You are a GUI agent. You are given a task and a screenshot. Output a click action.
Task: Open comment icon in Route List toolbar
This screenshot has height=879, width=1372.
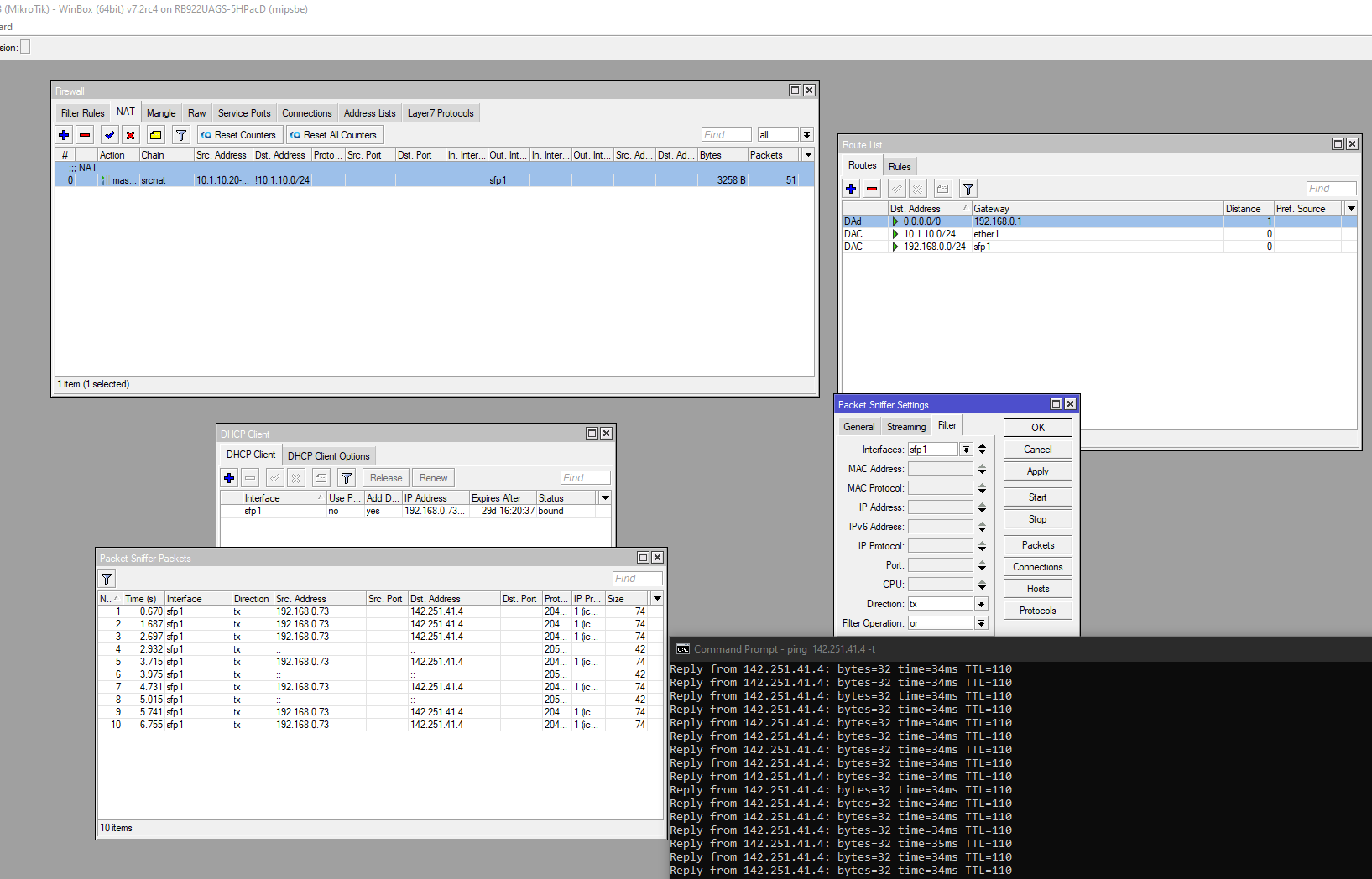click(x=943, y=189)
